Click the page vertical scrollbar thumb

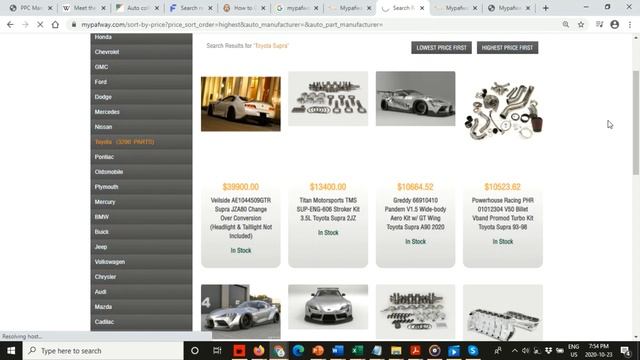coord(636,122)
